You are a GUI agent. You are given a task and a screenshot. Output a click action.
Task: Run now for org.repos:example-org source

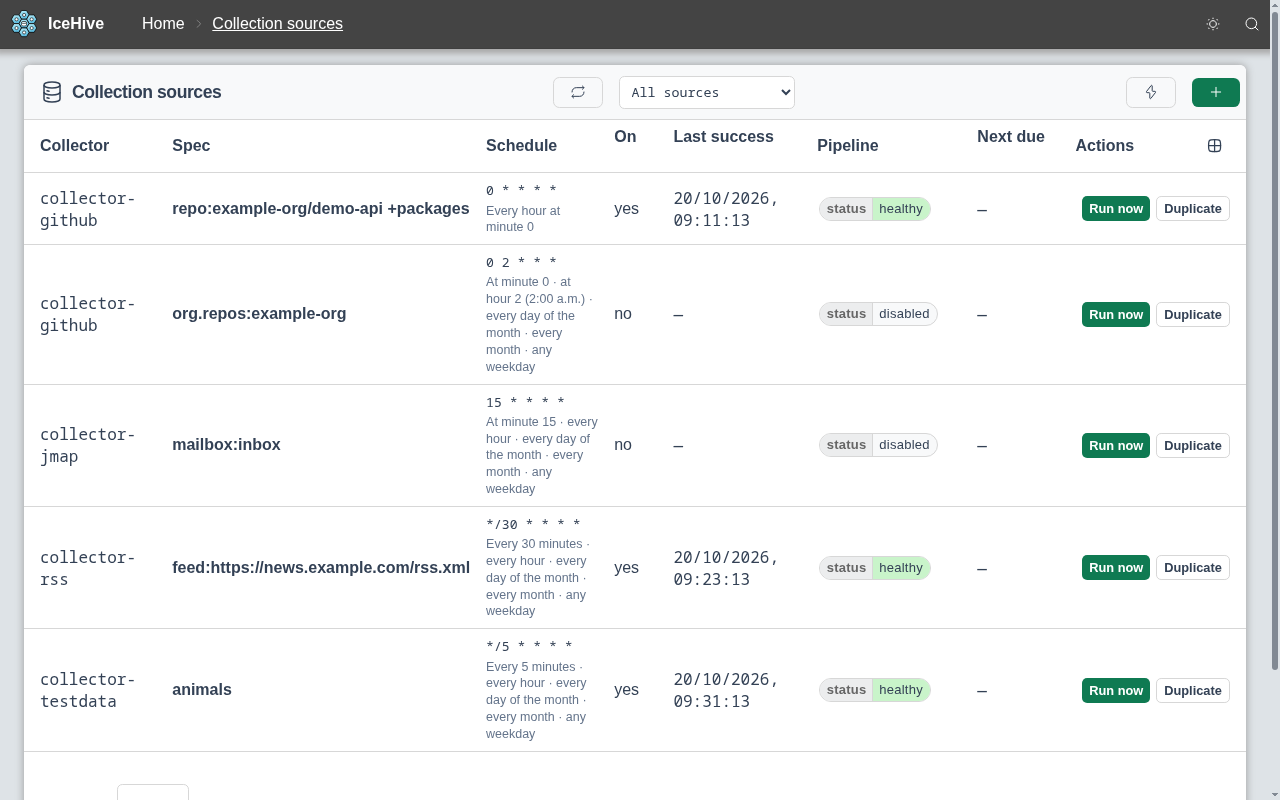click(1116, 314)
